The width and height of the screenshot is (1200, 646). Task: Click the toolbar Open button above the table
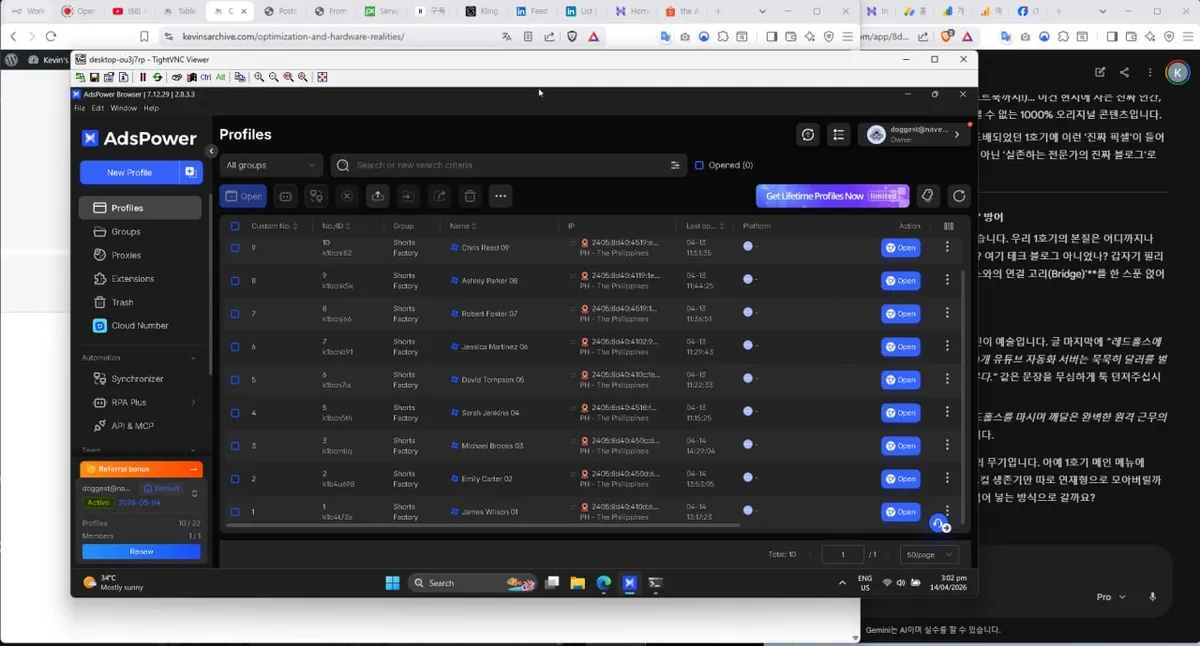click(x=243, y=196)
